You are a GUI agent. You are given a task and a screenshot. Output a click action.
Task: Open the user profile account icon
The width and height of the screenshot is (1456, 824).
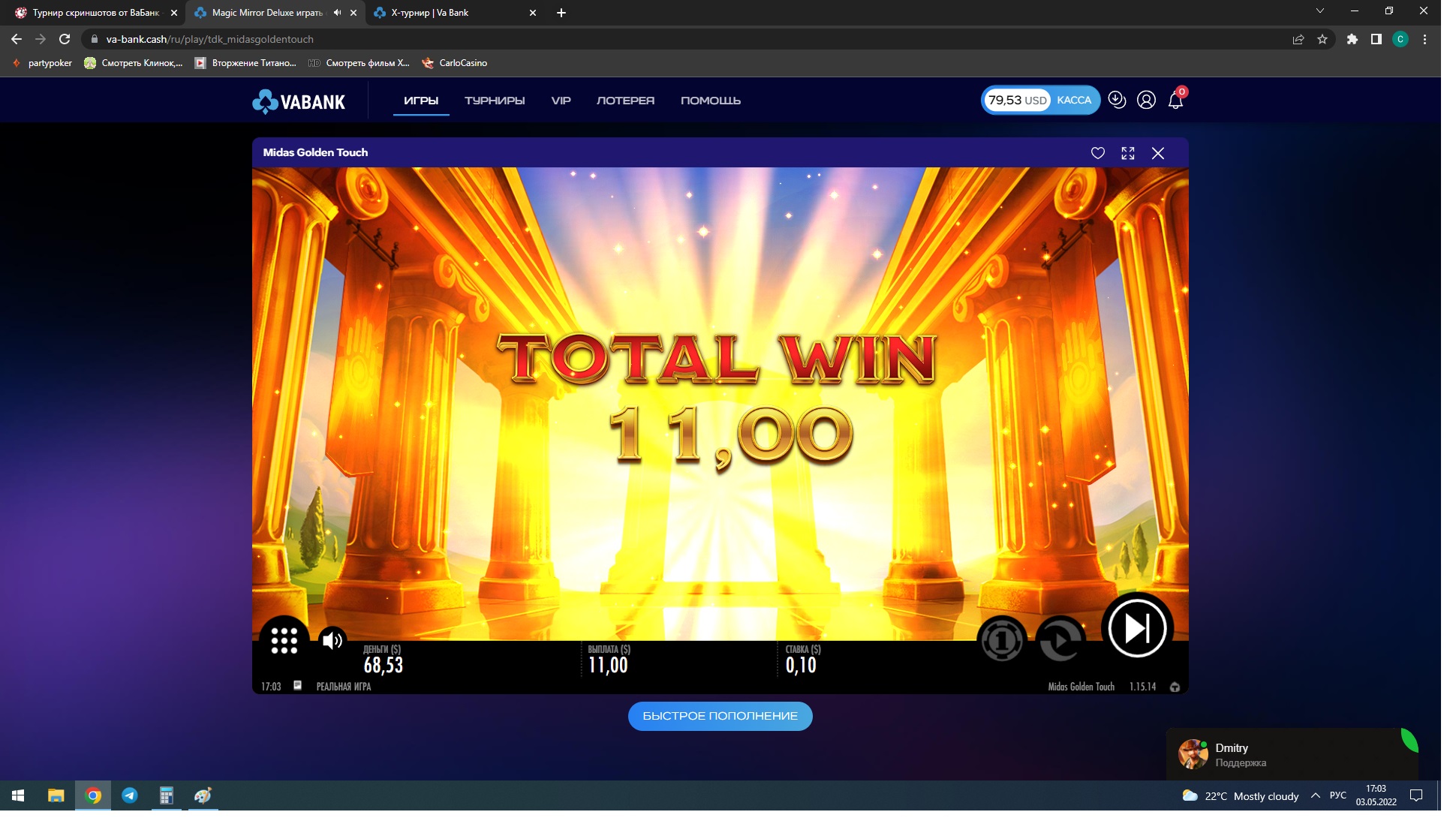(x=1146, y=100)
